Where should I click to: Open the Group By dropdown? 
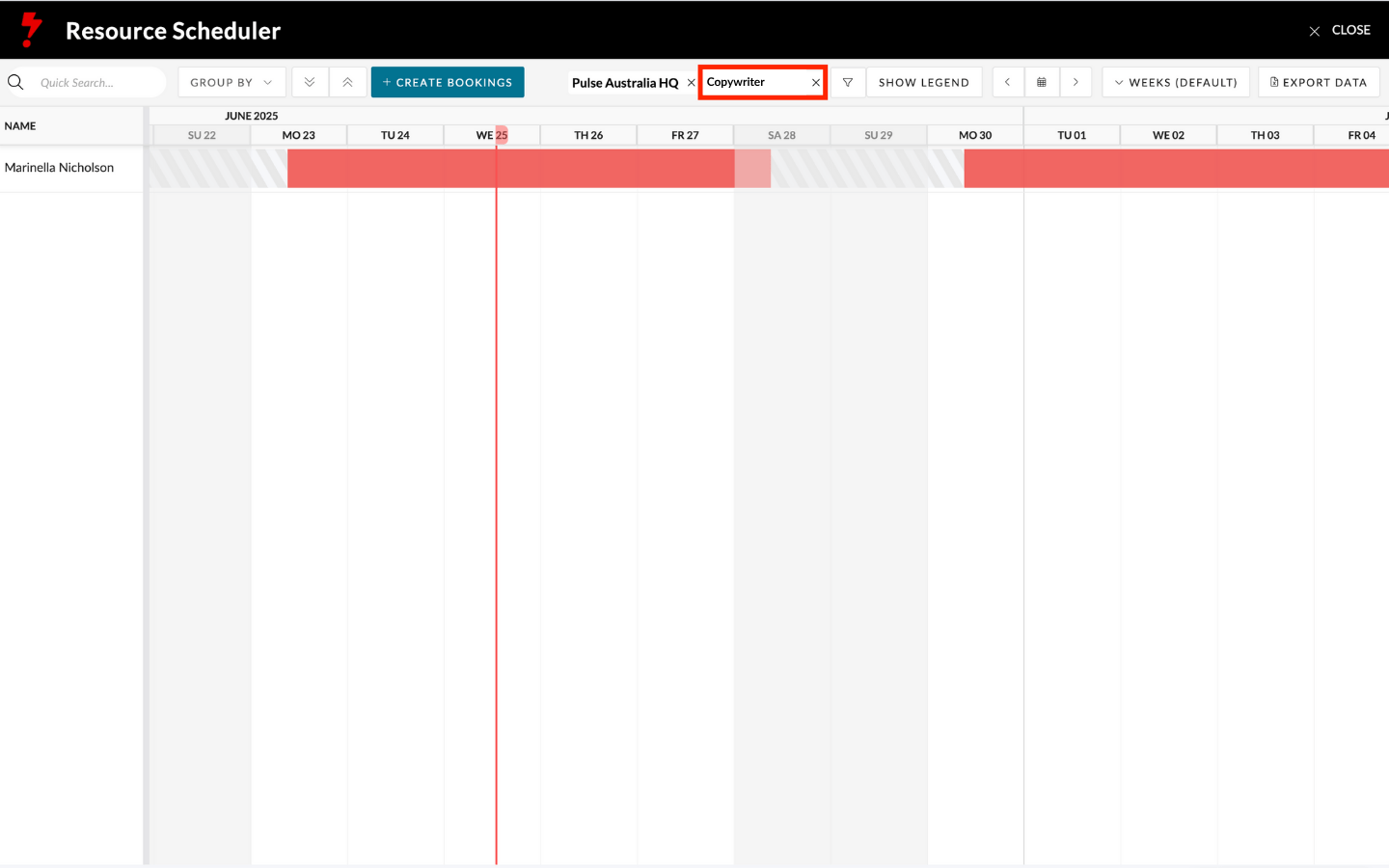click(x=231, y=82)
